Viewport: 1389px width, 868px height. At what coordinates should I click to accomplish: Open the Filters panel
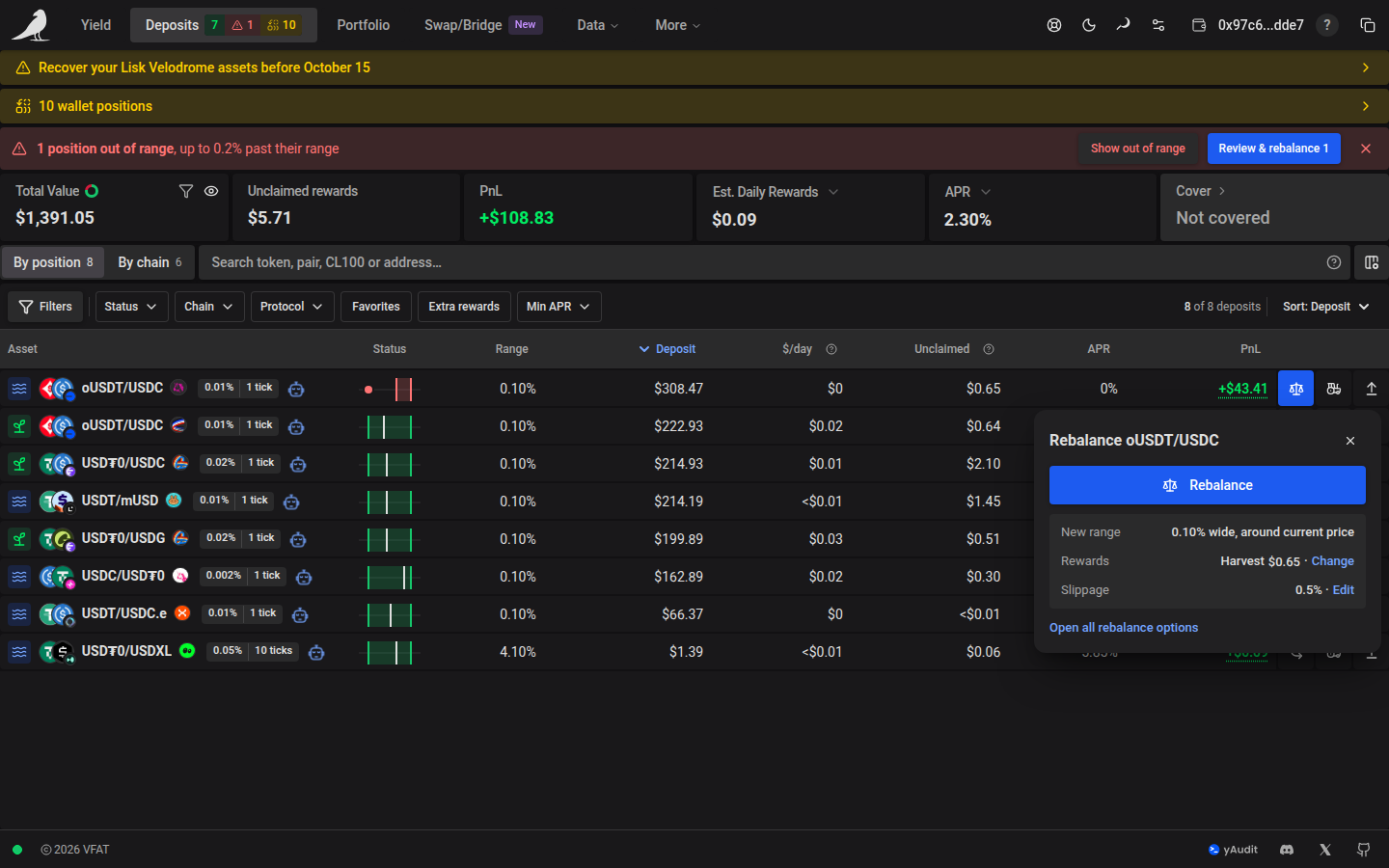45,307
